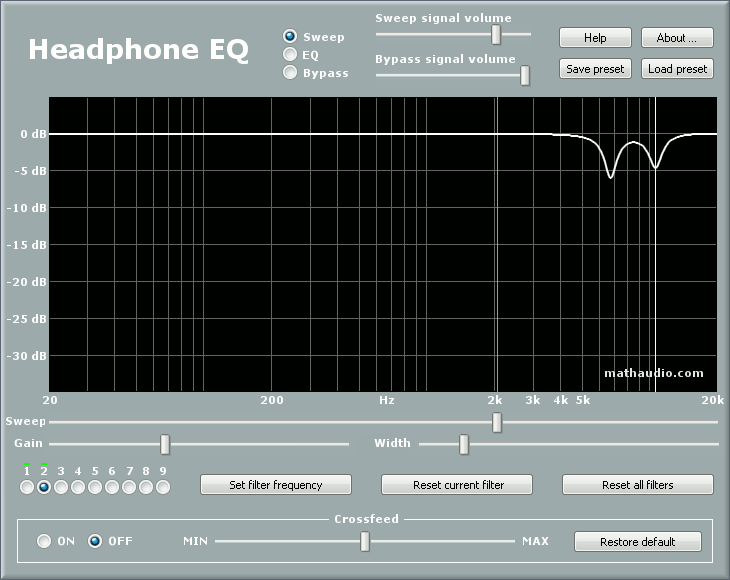Click the 20k frequency axis label

pos(713,400)
